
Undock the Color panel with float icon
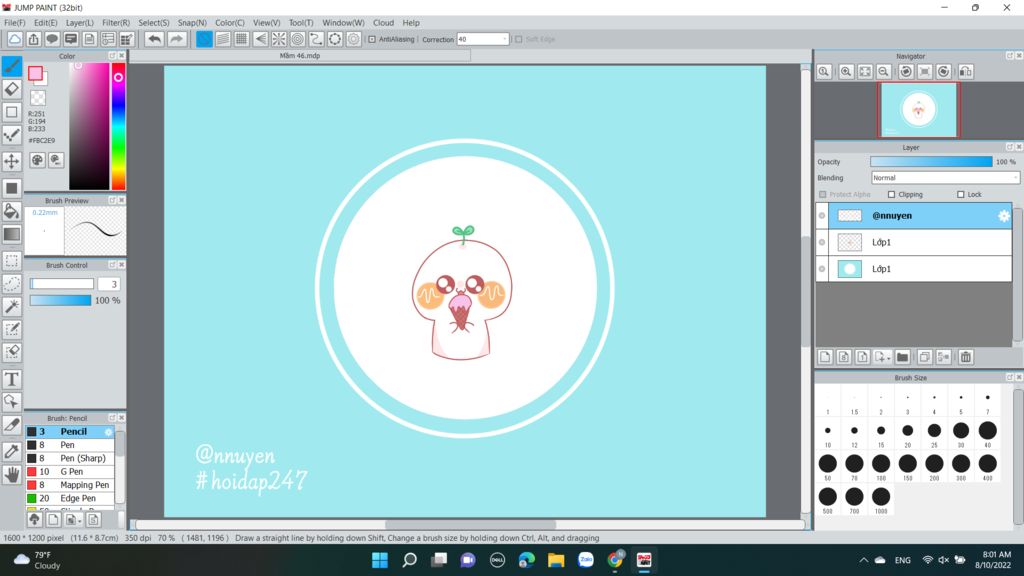pyautogui.click(x=112, y=56)
